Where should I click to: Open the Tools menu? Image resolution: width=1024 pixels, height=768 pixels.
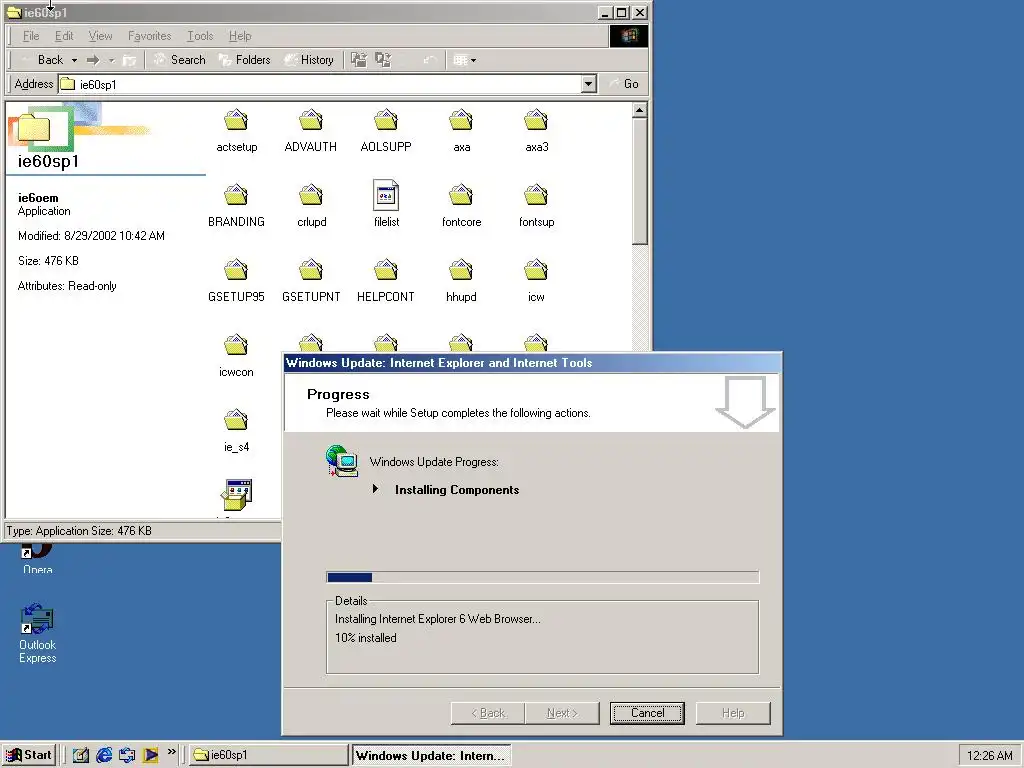[x=200, y=36]
